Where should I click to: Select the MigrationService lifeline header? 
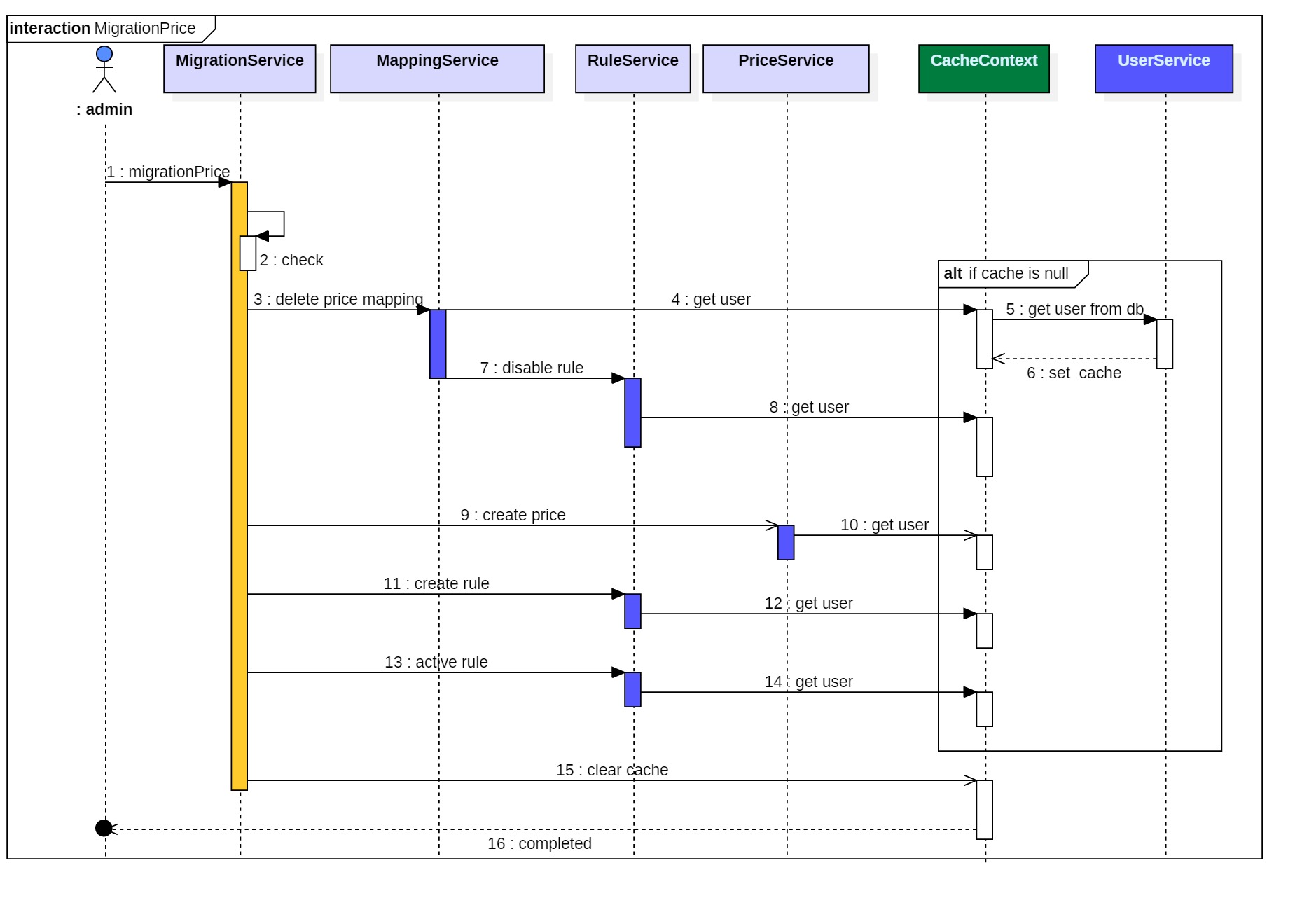point(240,69)
